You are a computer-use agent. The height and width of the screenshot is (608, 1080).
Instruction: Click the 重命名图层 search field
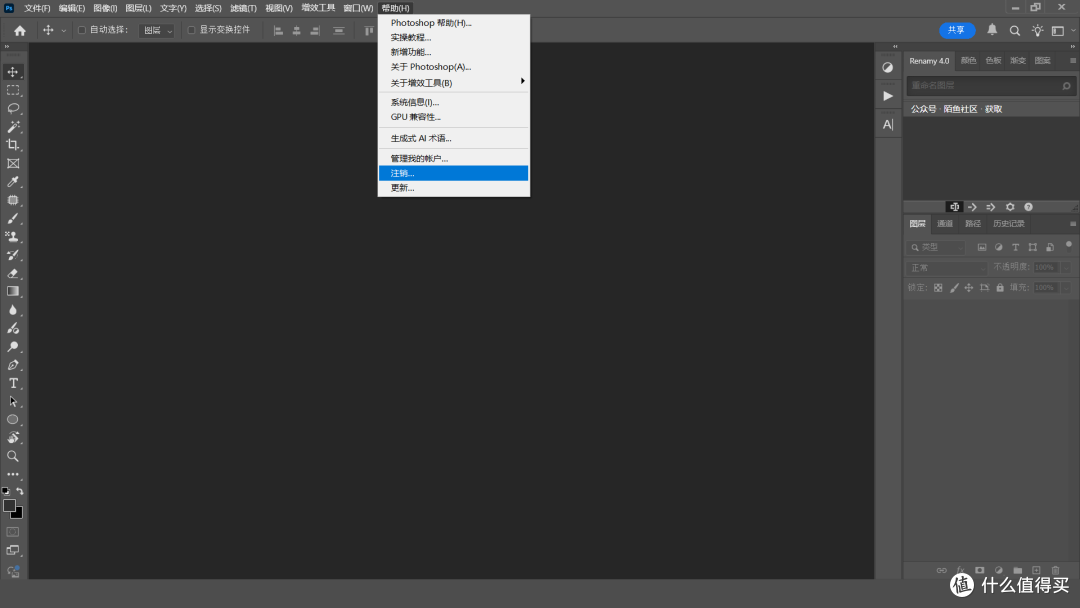pyautogui.click(x=990, y=85)
